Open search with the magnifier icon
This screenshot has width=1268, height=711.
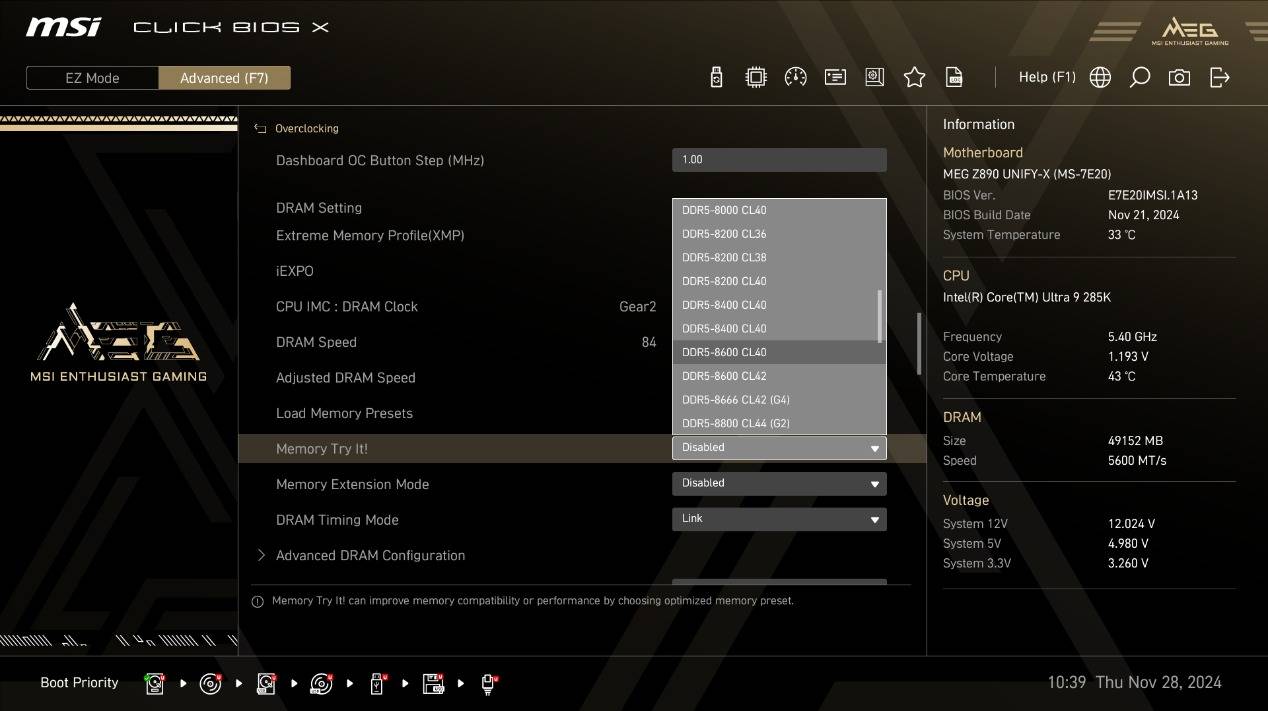[x=1140, y=78]
